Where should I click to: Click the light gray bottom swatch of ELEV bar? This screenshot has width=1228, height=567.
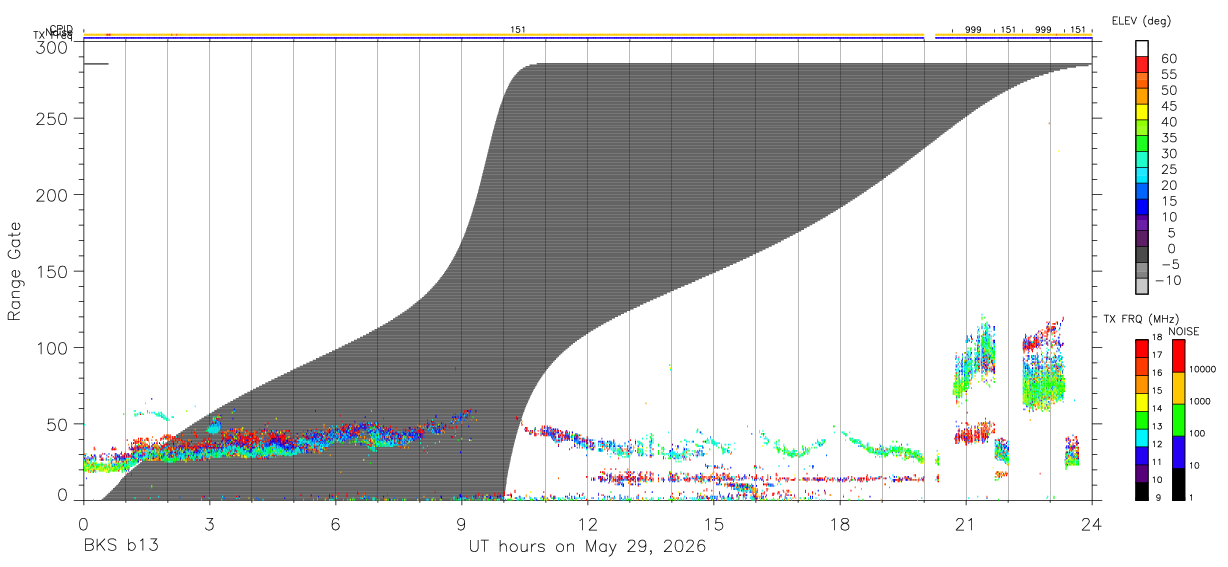pos(1142,286)
